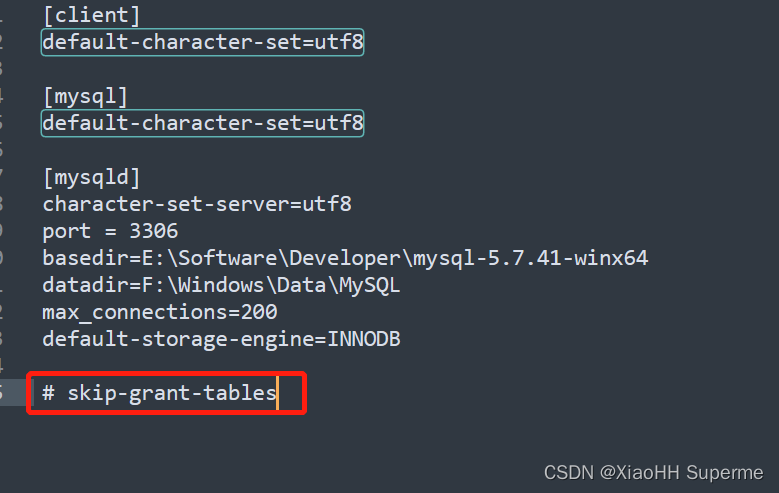Click the 3306 port value
The width and height of the screenshot is (779, 493).
[154, 231]
